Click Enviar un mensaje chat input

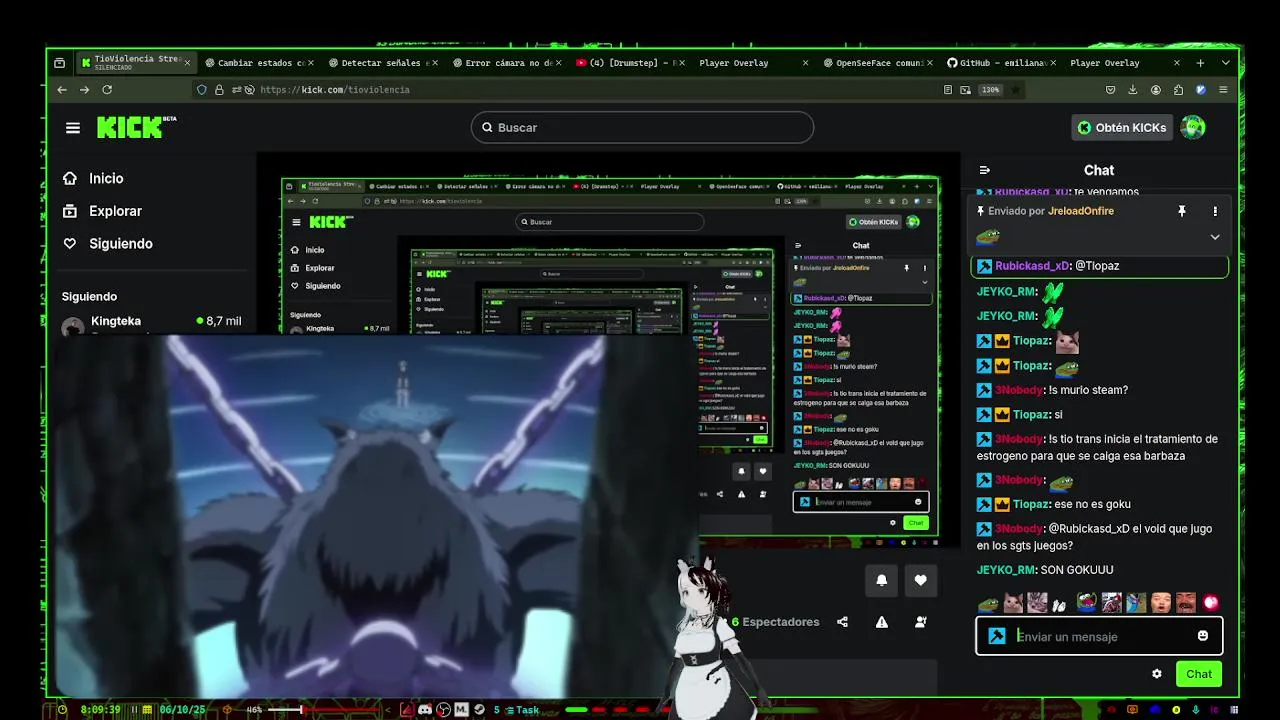coord(1100,636)
